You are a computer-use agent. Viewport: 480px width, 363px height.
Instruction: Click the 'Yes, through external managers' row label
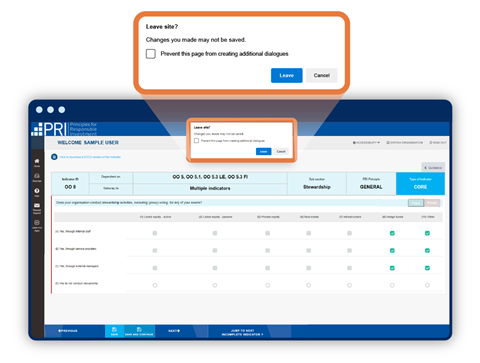tap(77, 266)
